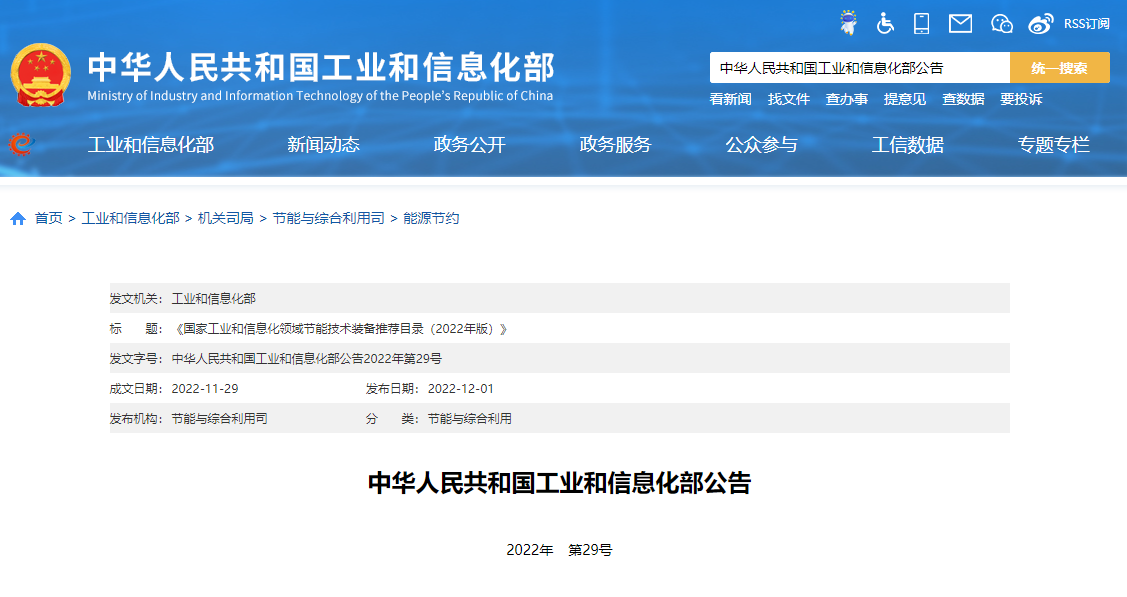Open the mail envelope icon
Screen dimensions: 1127x597
[960, 23]
